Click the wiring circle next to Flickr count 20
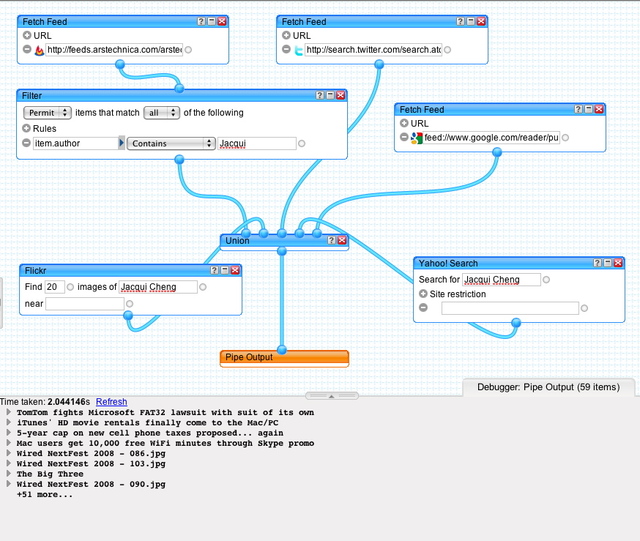 pyautogui.click(x=70, y=287)
